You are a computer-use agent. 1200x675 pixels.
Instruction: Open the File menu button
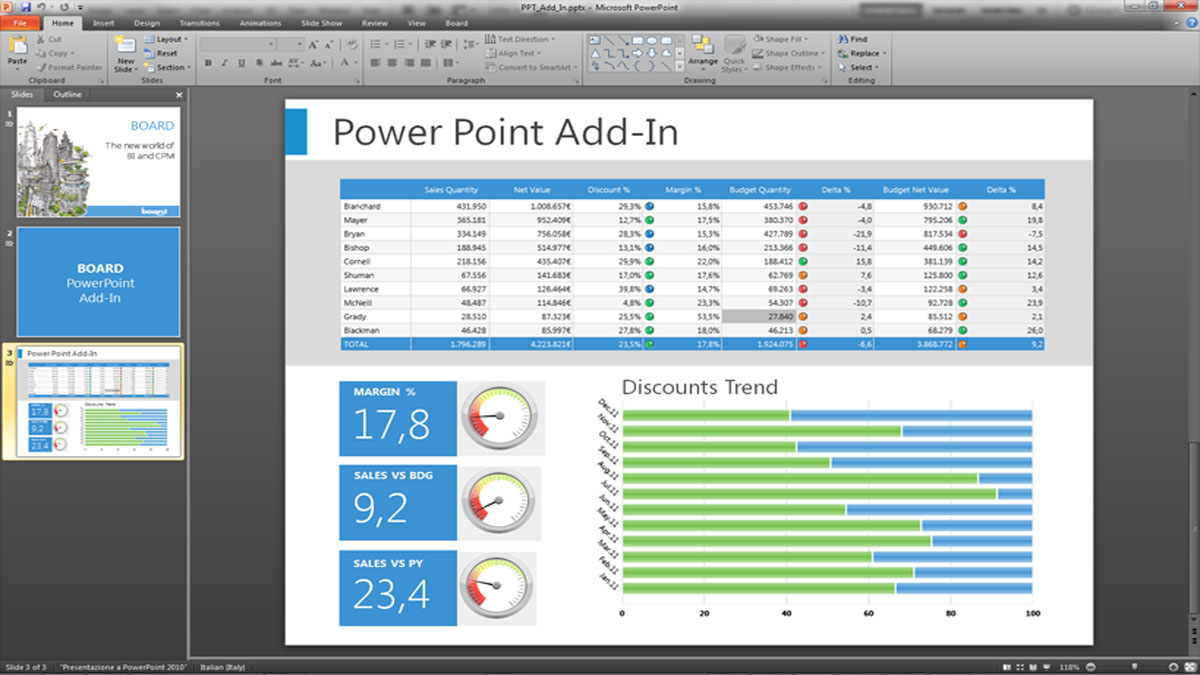(20, 22)
